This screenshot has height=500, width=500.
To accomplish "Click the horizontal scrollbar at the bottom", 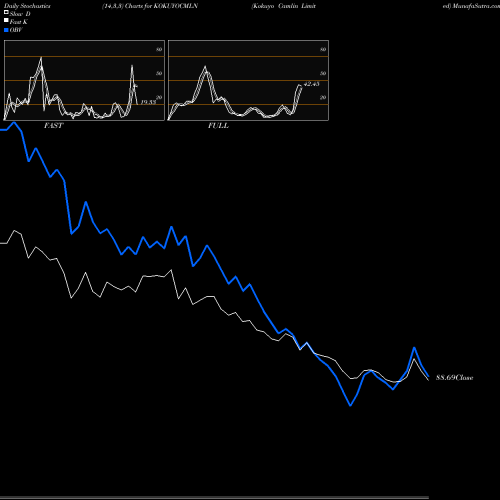I will [x=214, y=498].
